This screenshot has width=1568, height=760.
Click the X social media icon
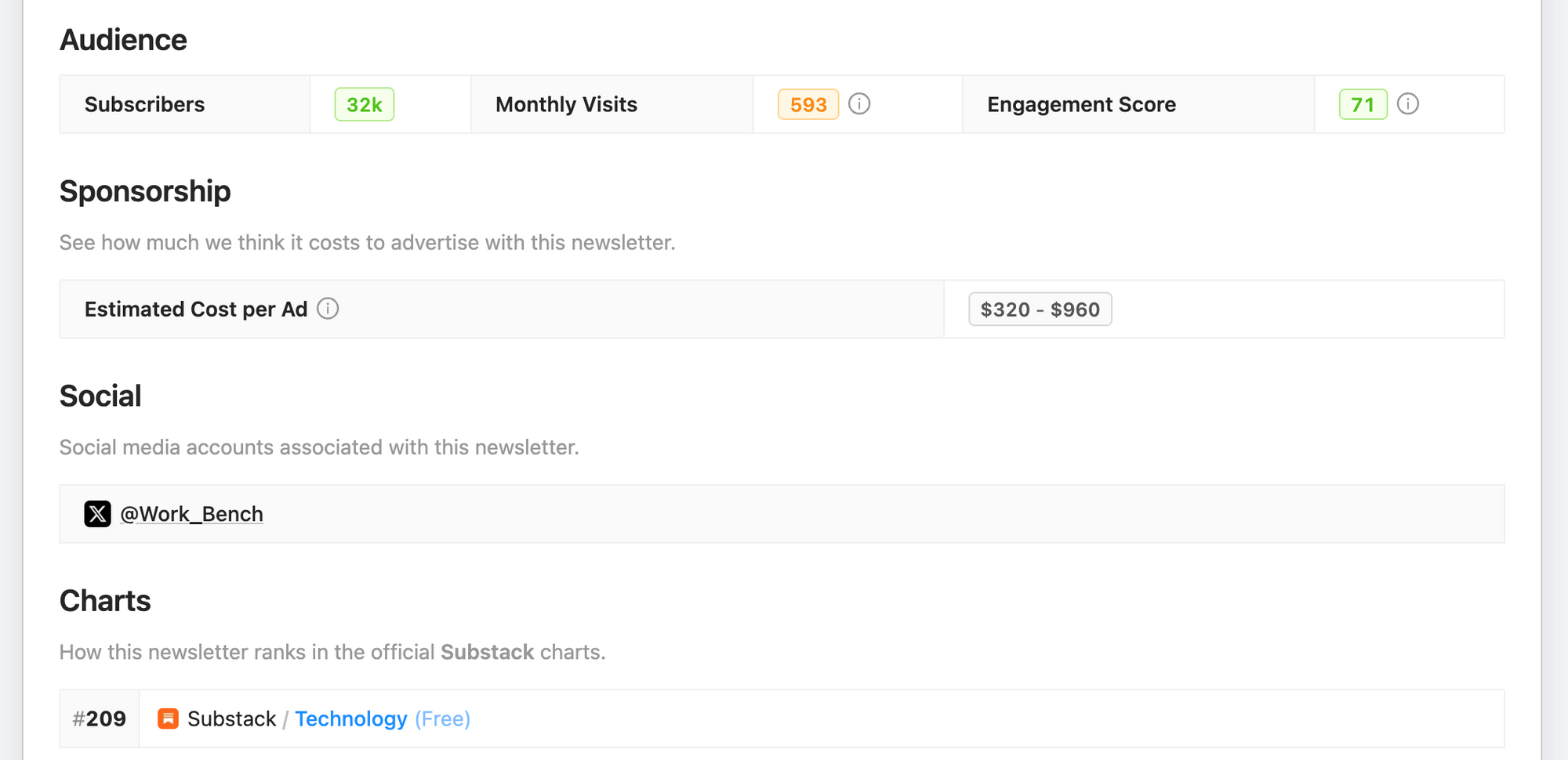tap(97, 514)
